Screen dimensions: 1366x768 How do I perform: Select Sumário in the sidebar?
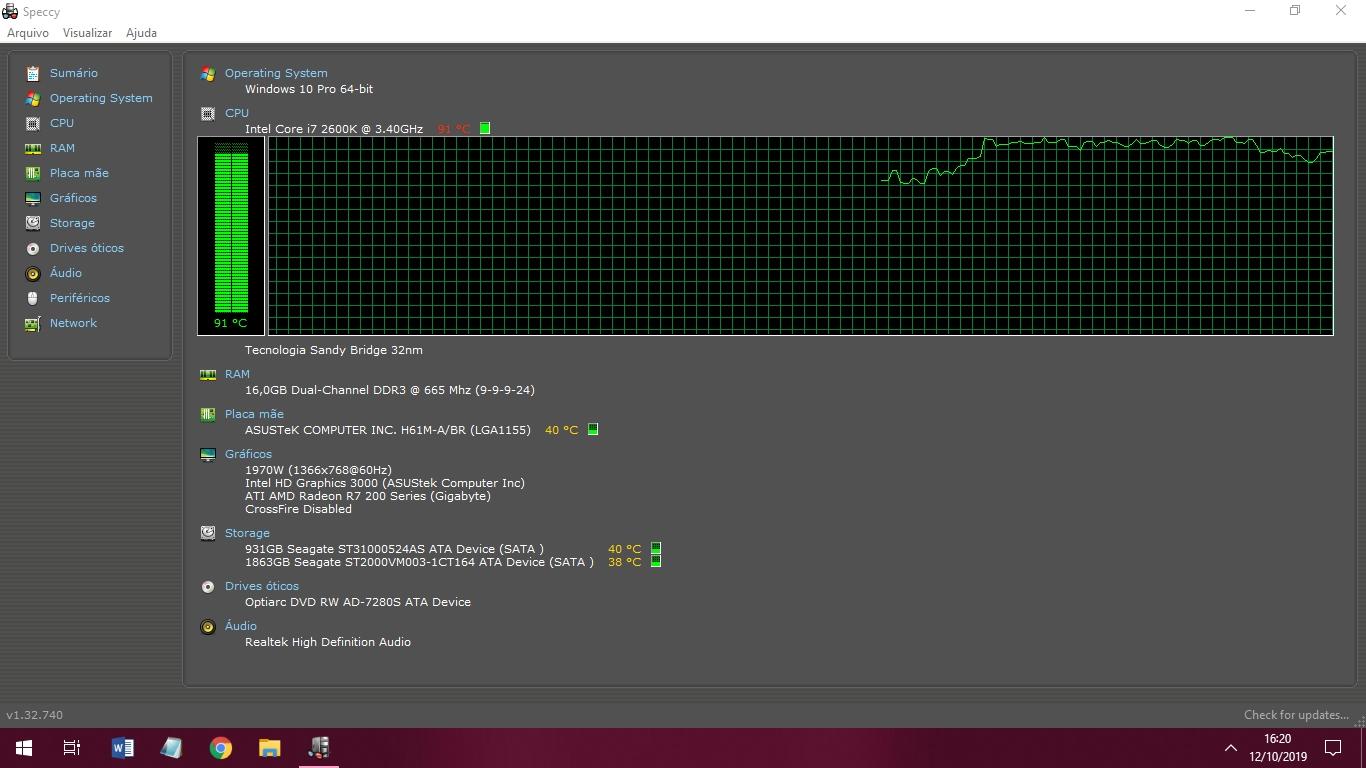pos(74,73)
